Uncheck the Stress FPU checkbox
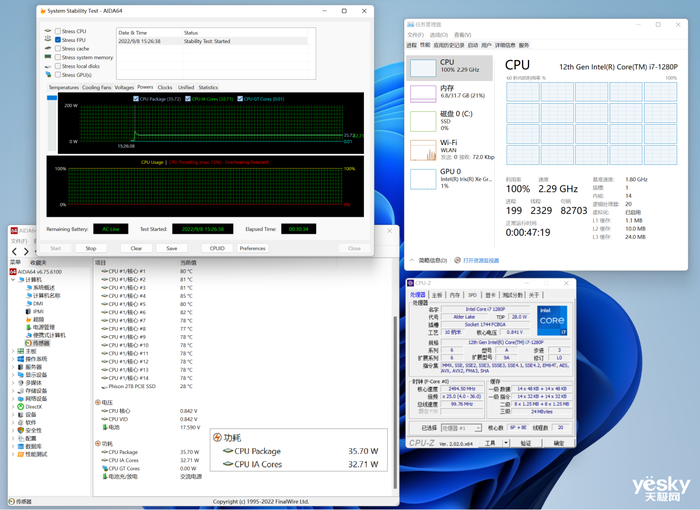Viewport: 700px width, 510px height. click(57, 40)
